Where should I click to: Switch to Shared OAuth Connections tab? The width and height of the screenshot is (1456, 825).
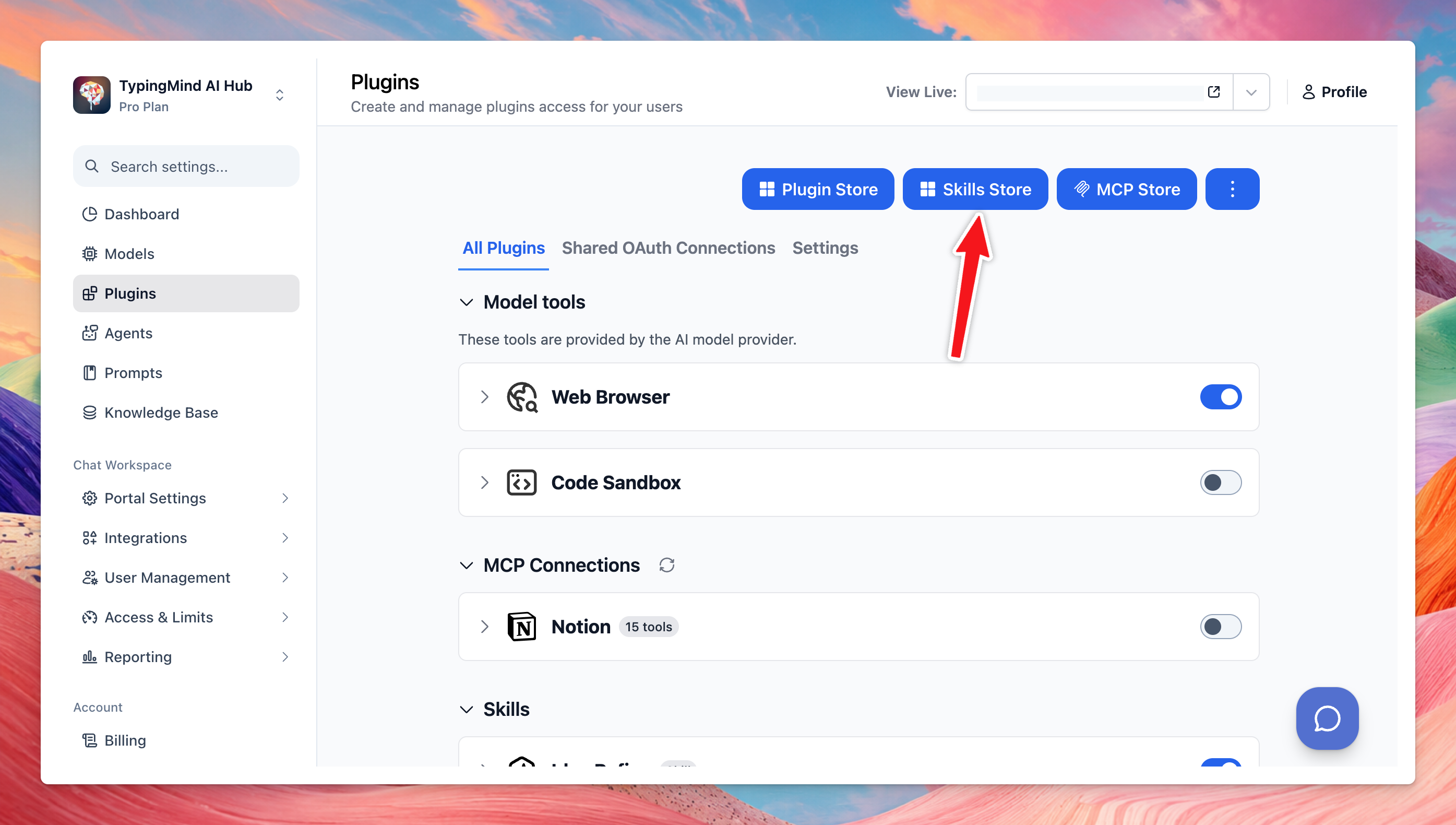(669, 248)
